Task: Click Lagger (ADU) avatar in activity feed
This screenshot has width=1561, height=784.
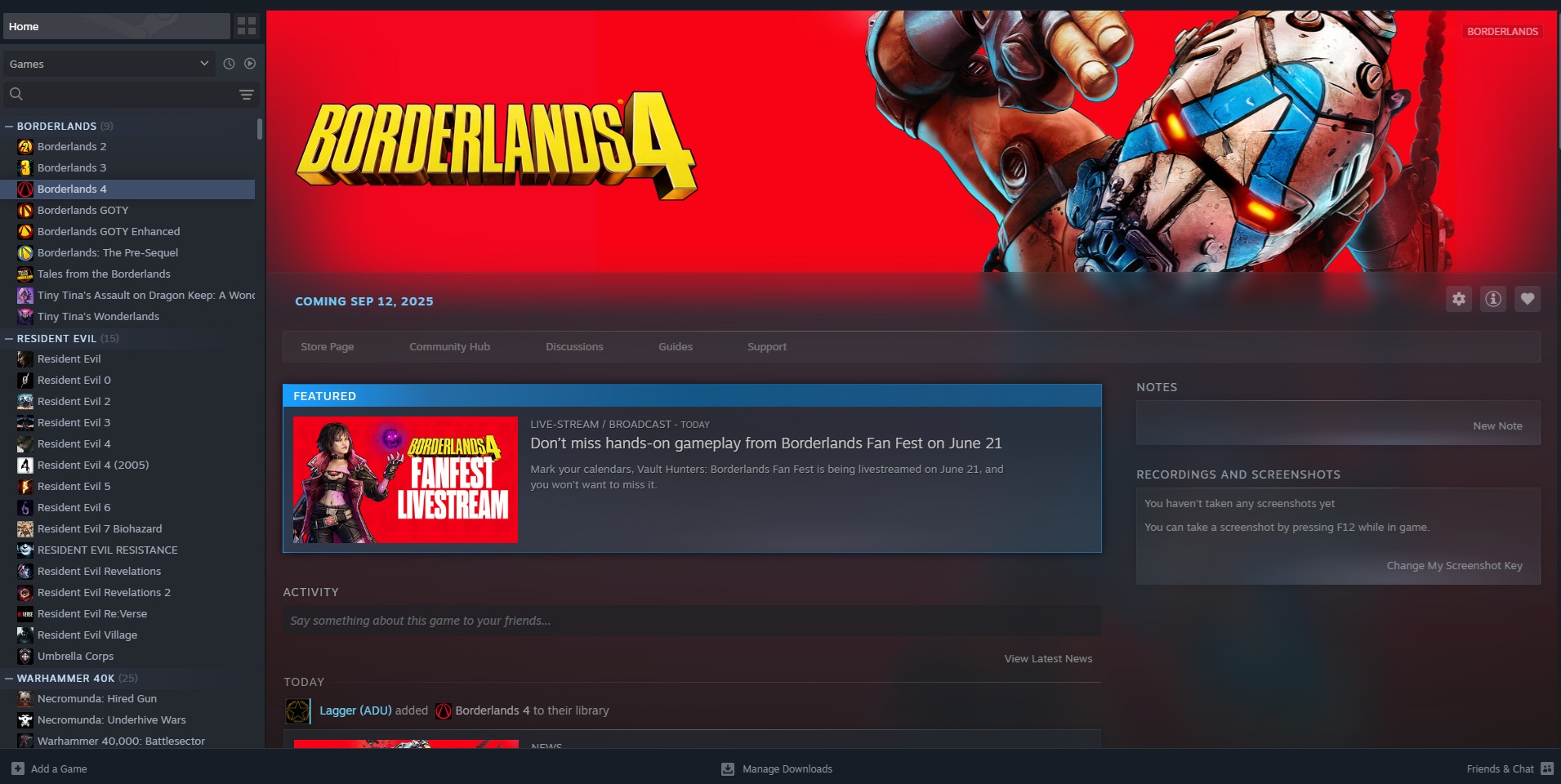Action: coord(298,710)
